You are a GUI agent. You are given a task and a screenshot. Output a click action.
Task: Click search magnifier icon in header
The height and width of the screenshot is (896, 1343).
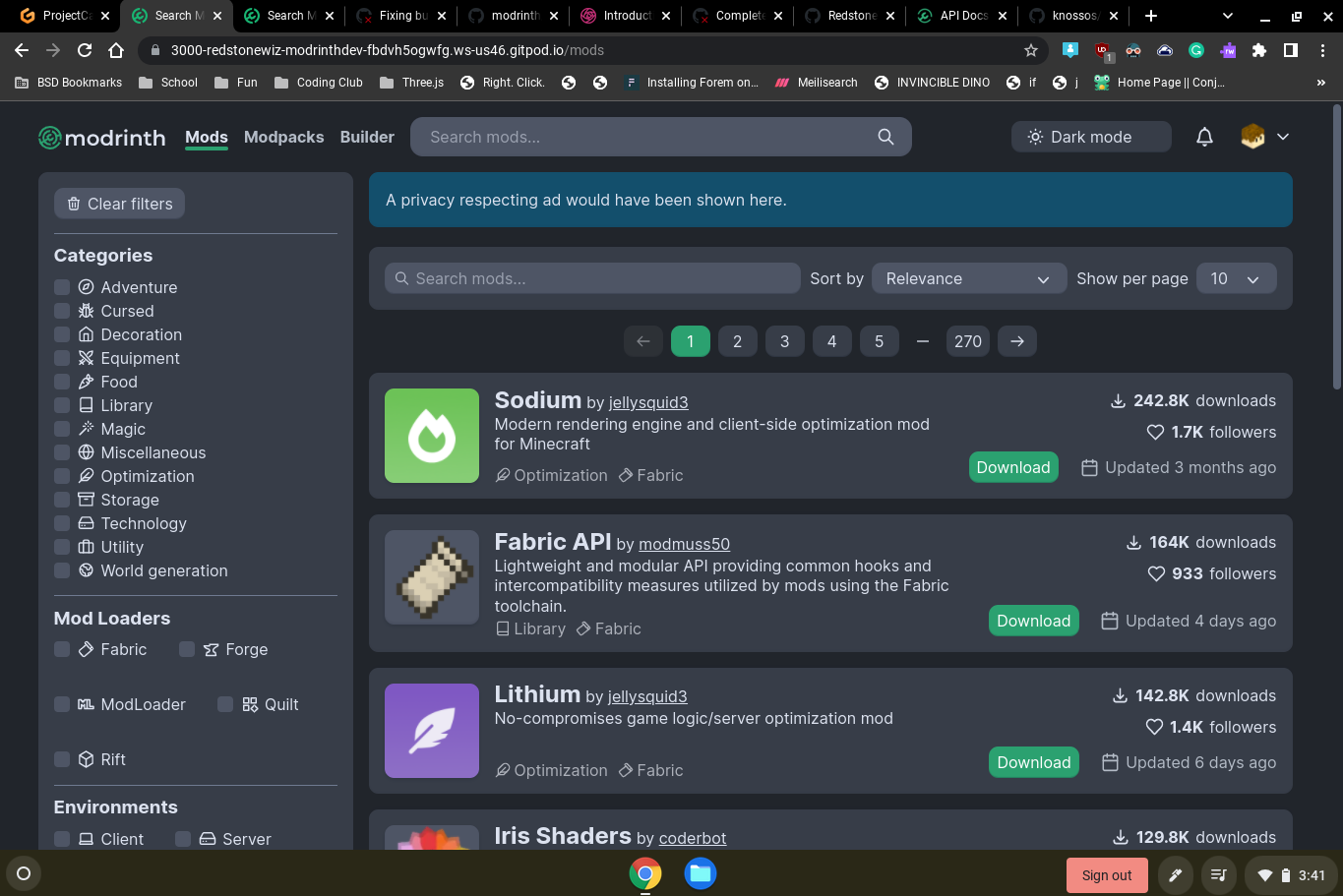(x=885, y=137)
